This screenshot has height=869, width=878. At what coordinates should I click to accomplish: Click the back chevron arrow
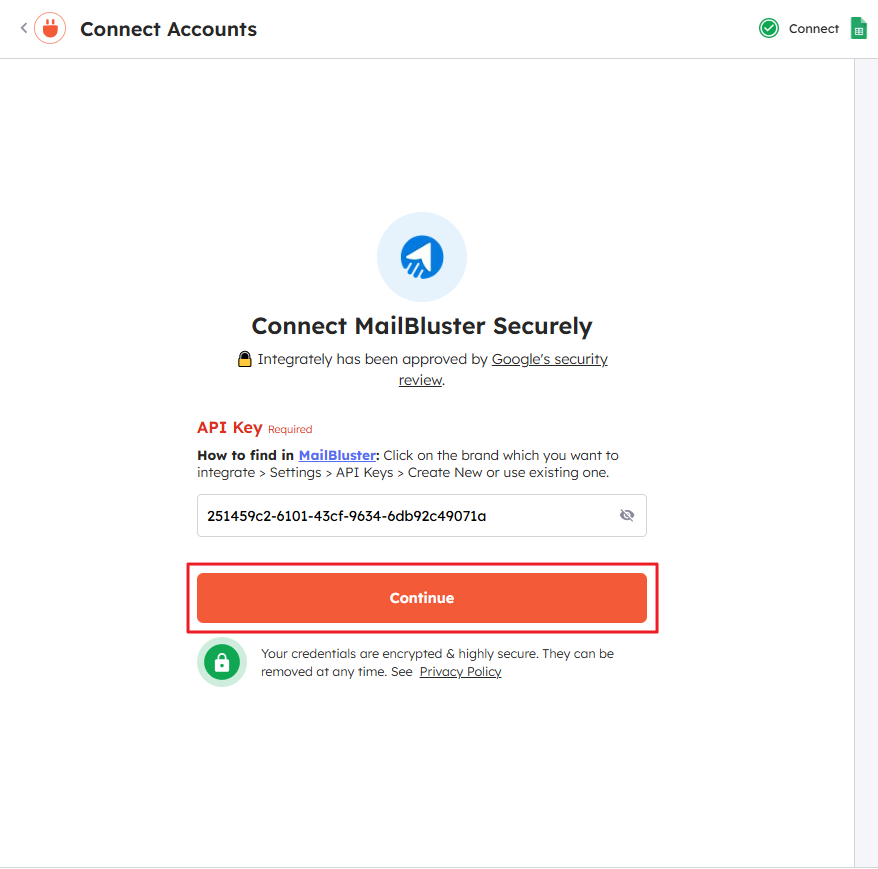[x=23, y=28]
